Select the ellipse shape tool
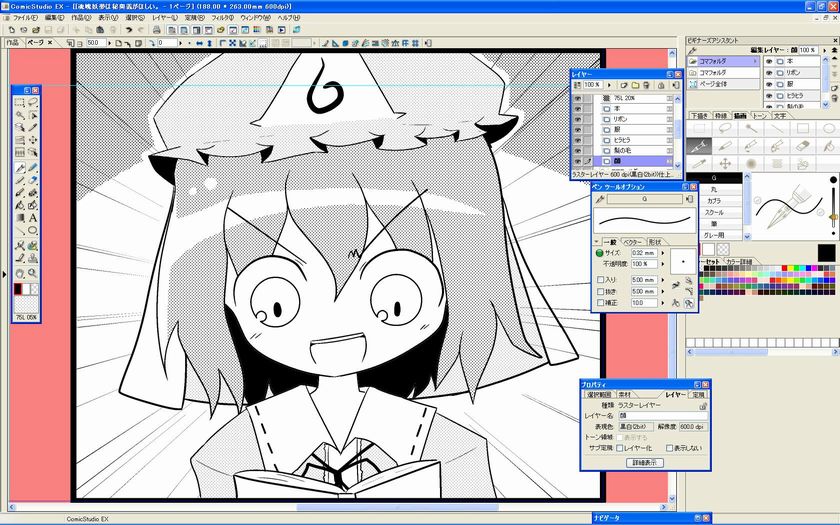The image size is (840, 525). [33, 231]
